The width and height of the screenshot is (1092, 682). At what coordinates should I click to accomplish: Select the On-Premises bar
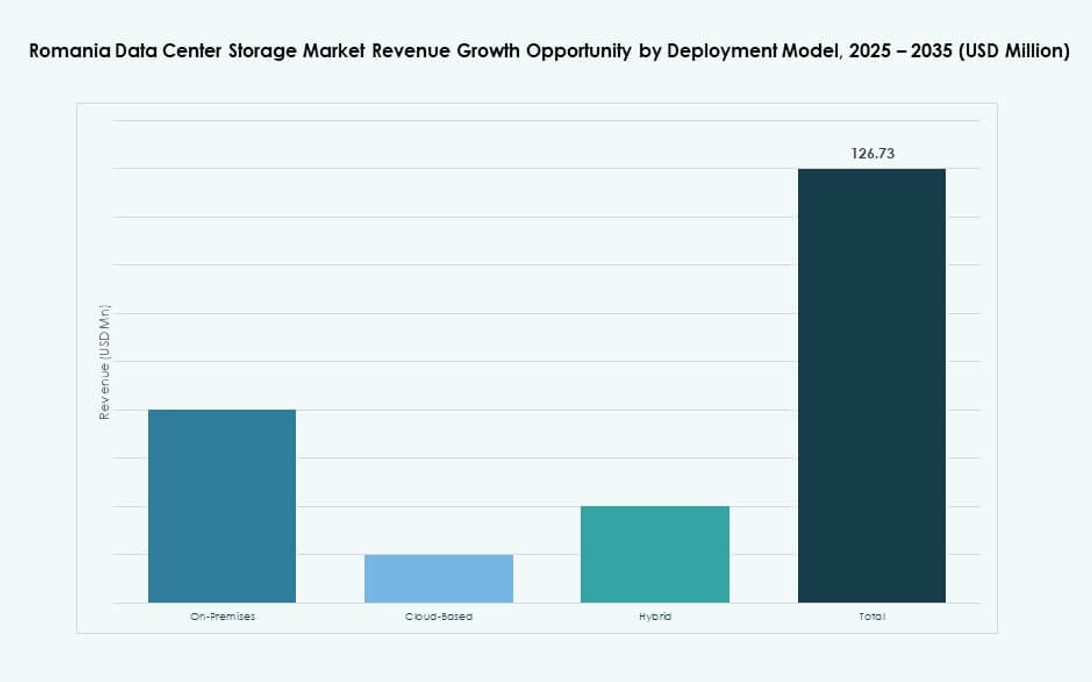click(221, 505)
